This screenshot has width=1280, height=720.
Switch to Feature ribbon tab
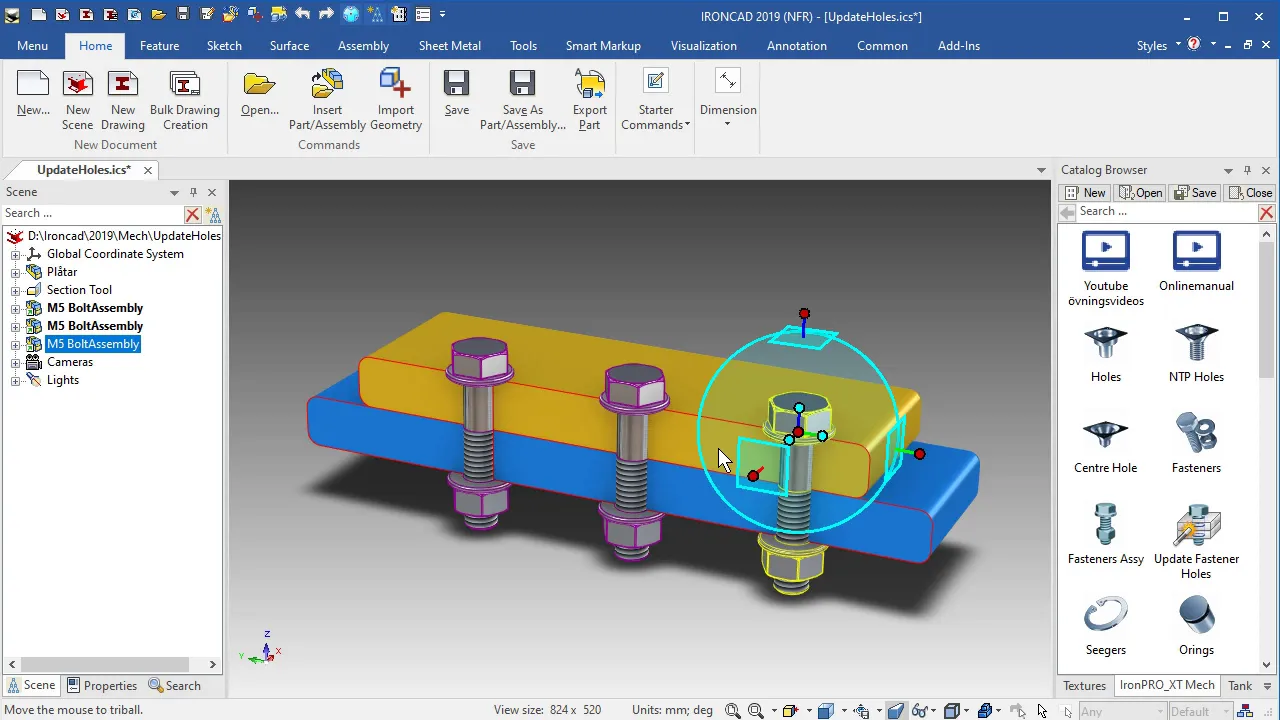coord(160,46)
